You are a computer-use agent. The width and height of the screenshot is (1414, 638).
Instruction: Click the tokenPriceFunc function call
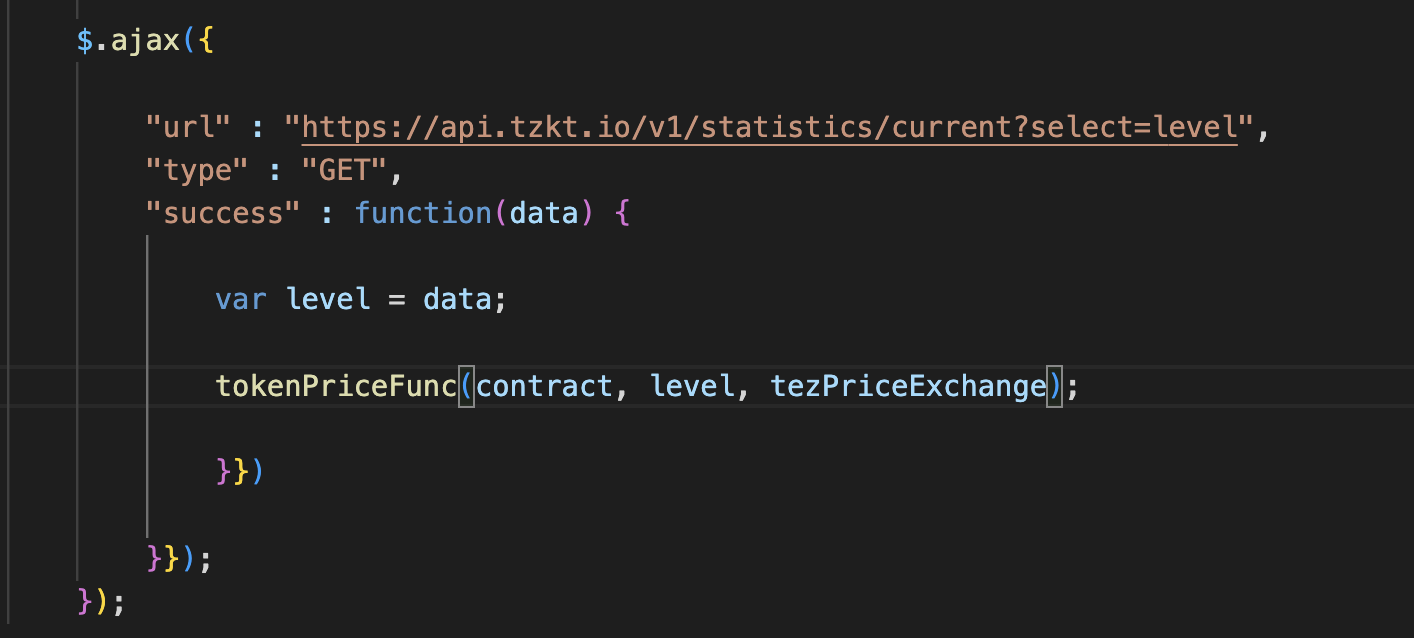click(x=335, y=386)
